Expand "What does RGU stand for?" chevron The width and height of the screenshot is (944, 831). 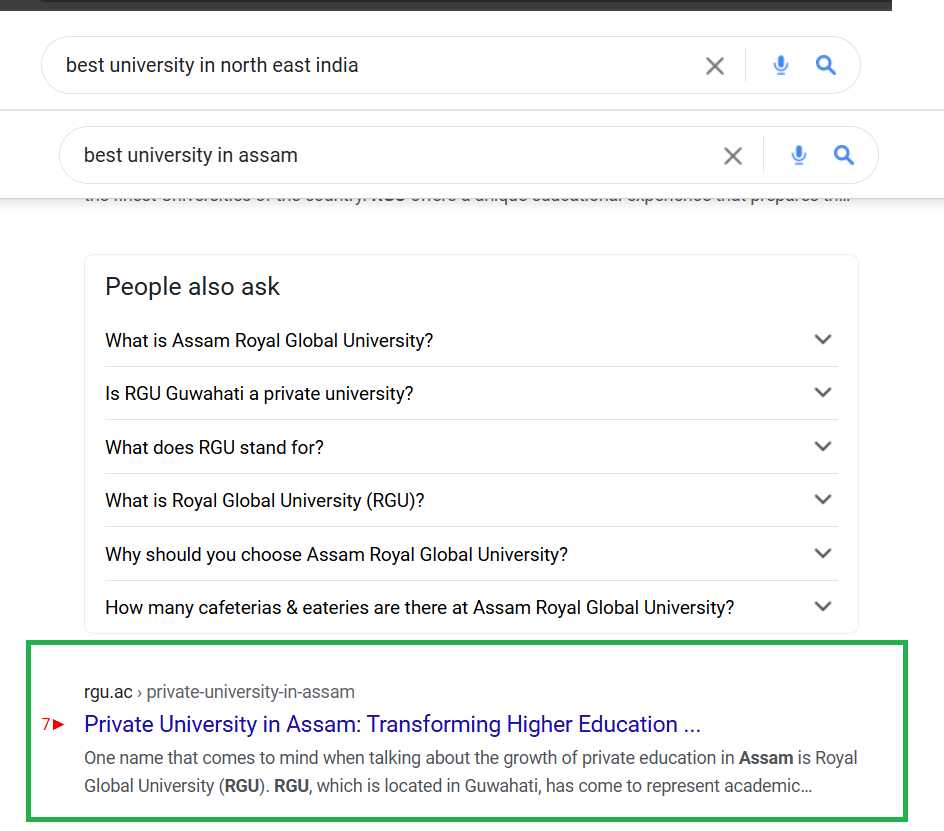tap(823, 447)
